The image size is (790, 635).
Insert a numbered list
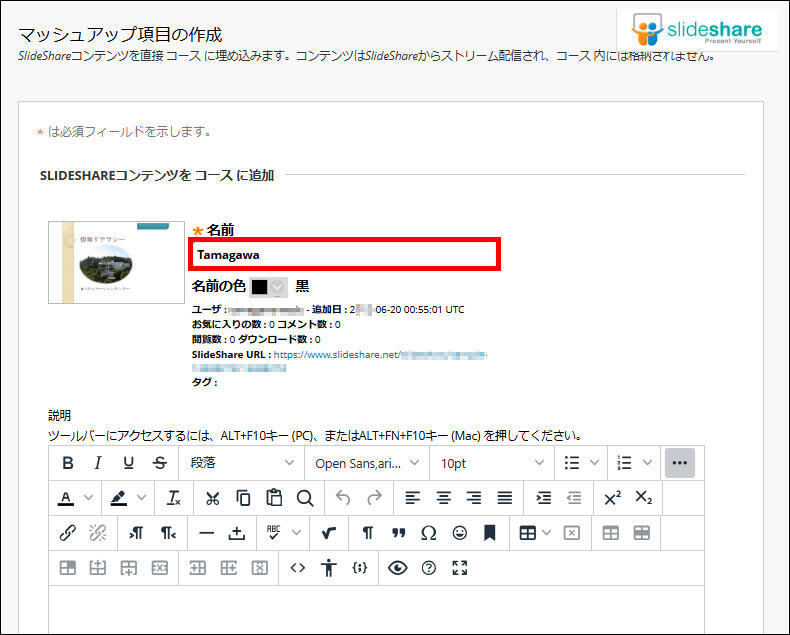pyautogui.click(x=624, y=463)
